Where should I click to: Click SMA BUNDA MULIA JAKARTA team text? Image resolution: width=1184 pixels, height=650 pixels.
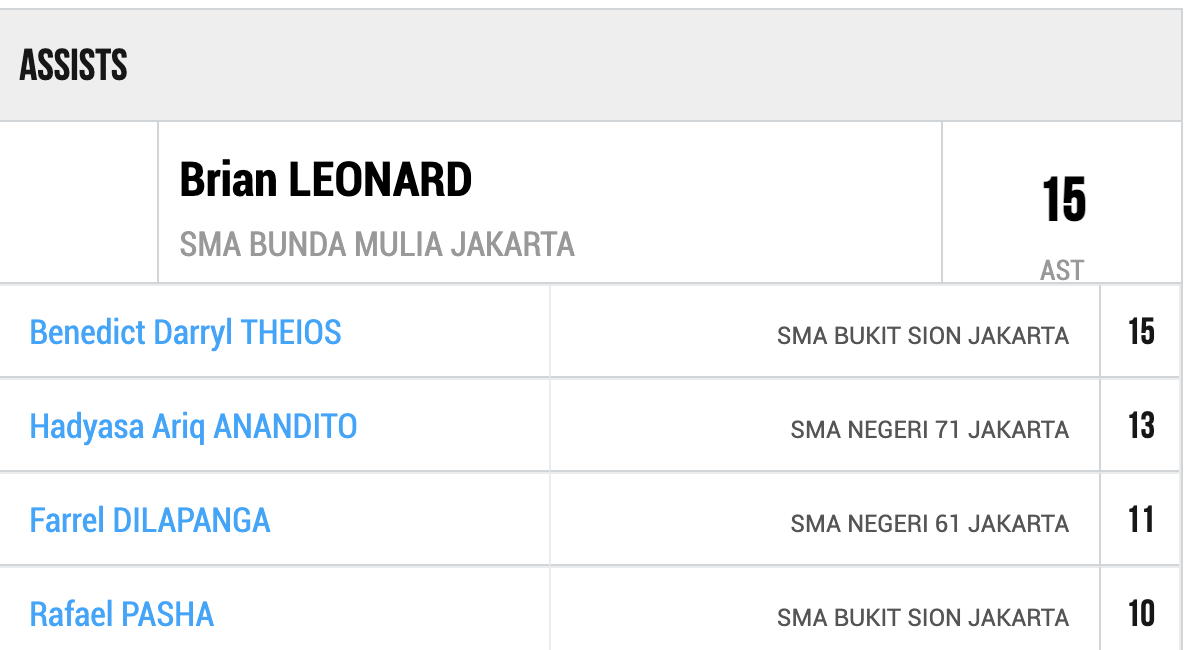[x=377, y=245]
